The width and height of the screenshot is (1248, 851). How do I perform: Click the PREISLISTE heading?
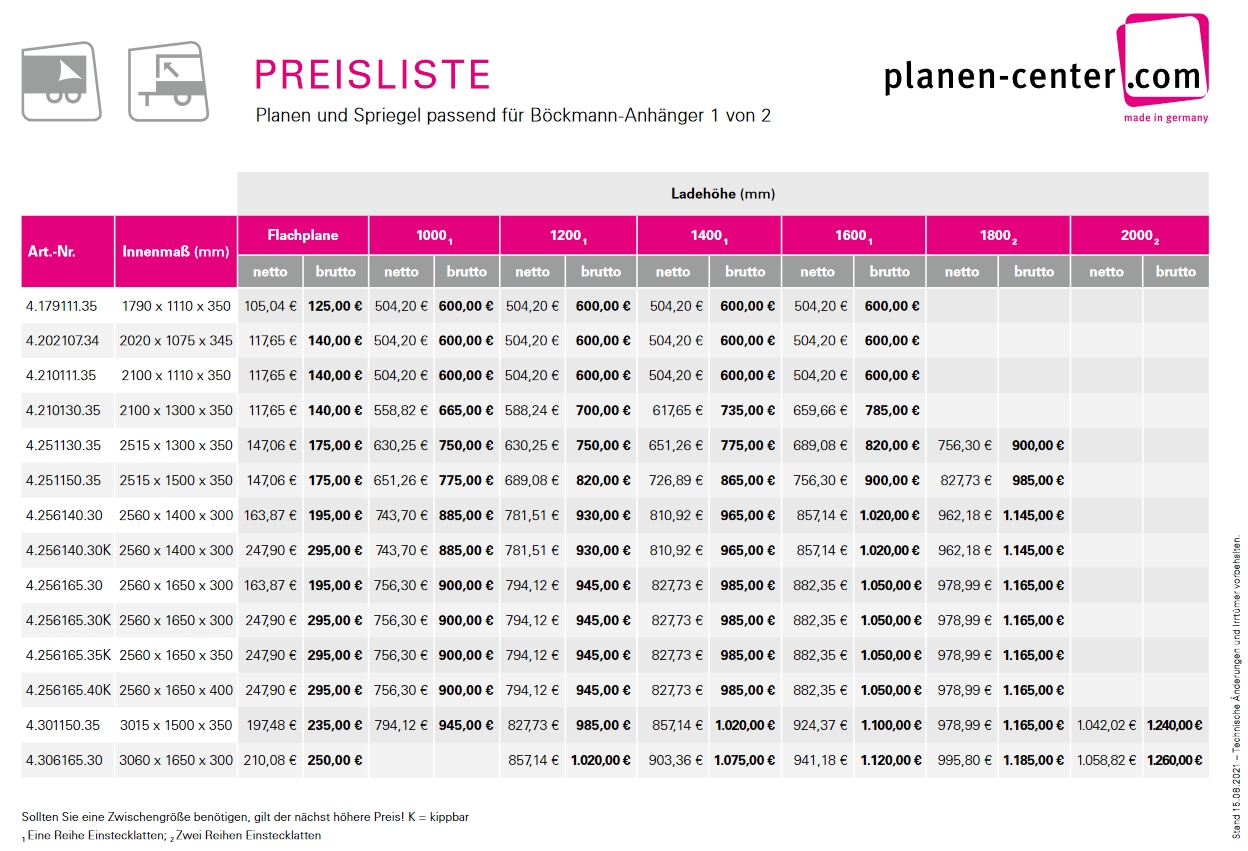(x=373, y=75)
